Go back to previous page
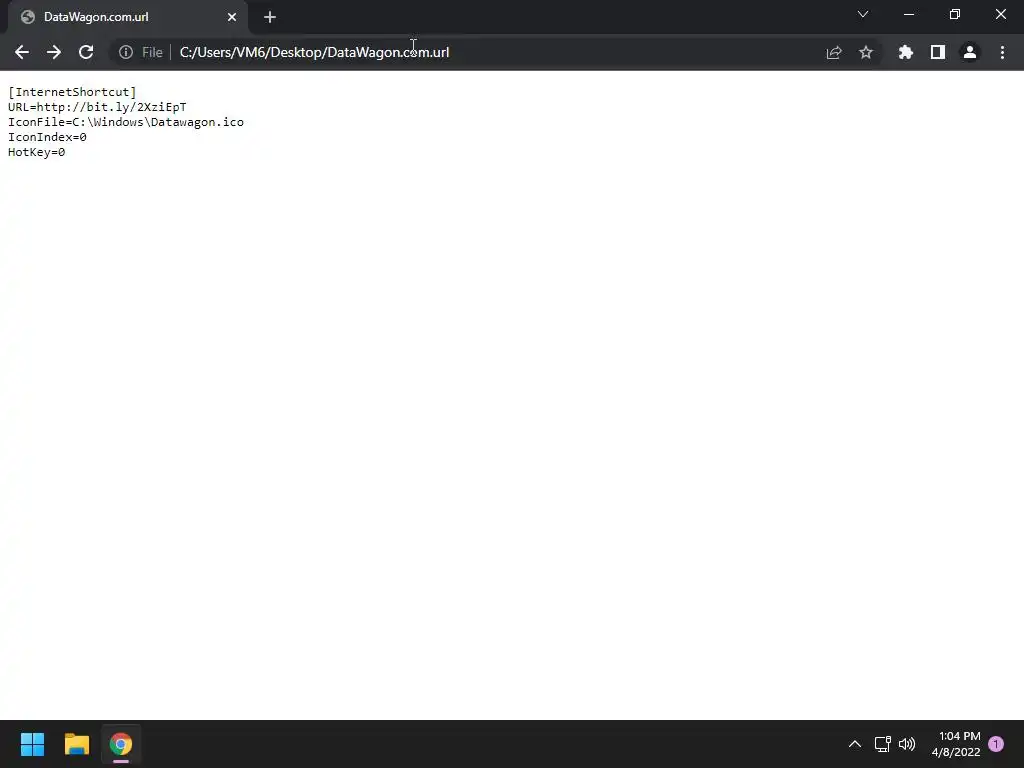Viewport: 1024px width, 768px height. pos(22,52)
